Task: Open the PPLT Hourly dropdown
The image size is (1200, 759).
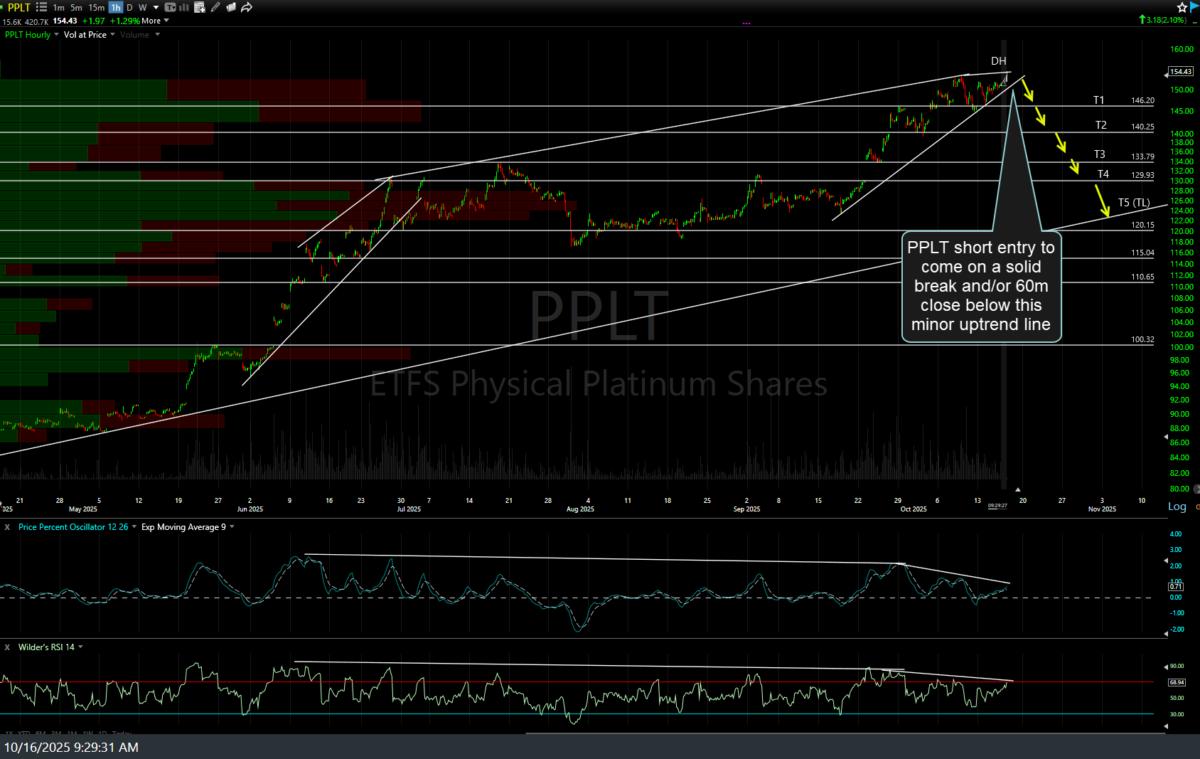Action: [x=56, y=35]
